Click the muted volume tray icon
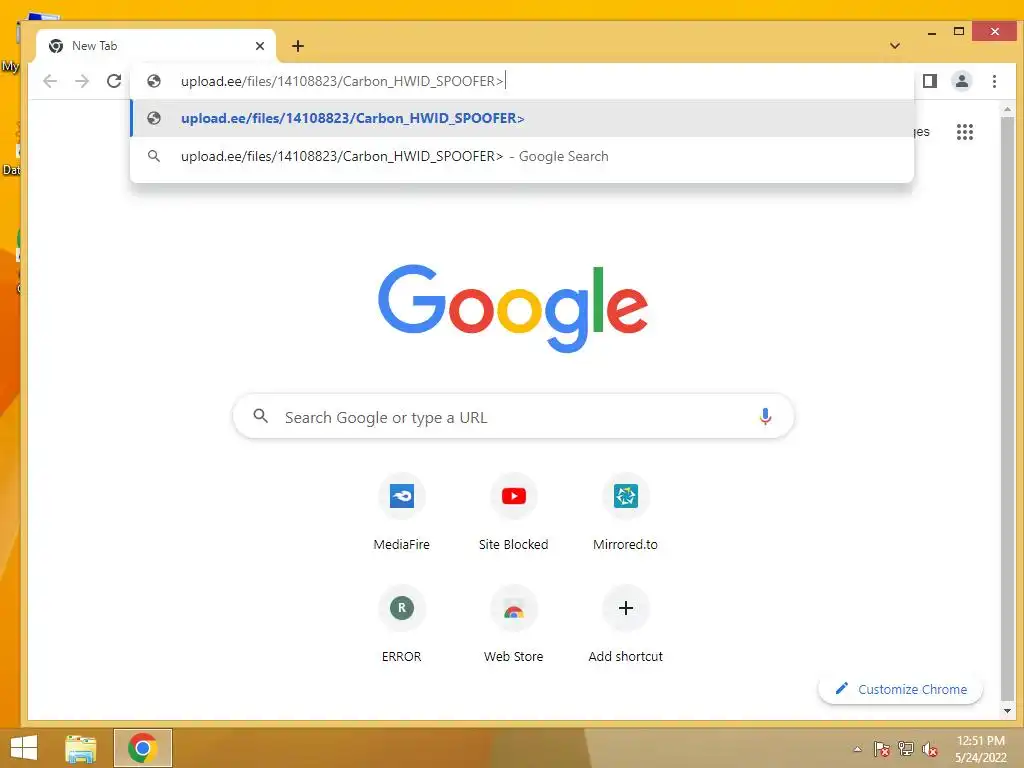Screen dimensions: 1024x768 (929, 749)
